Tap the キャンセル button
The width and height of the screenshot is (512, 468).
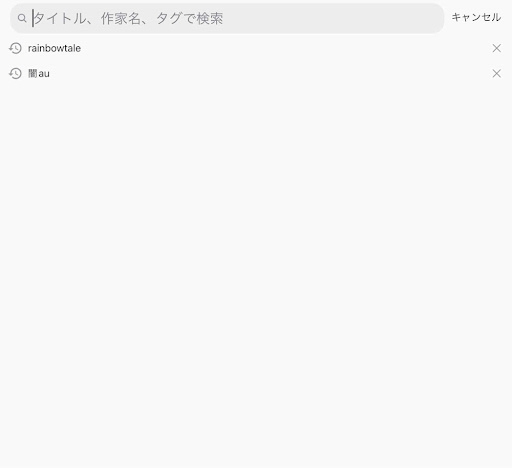476,17
